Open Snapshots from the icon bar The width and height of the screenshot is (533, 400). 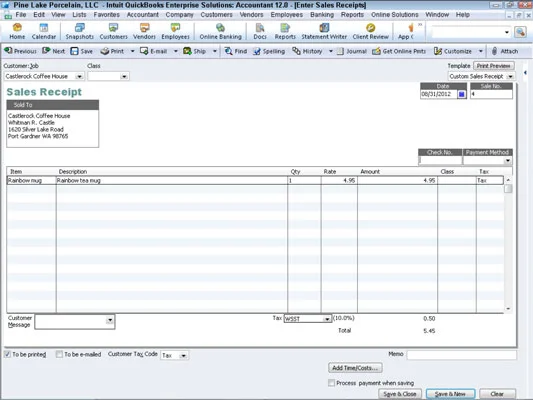coord(80,31)
